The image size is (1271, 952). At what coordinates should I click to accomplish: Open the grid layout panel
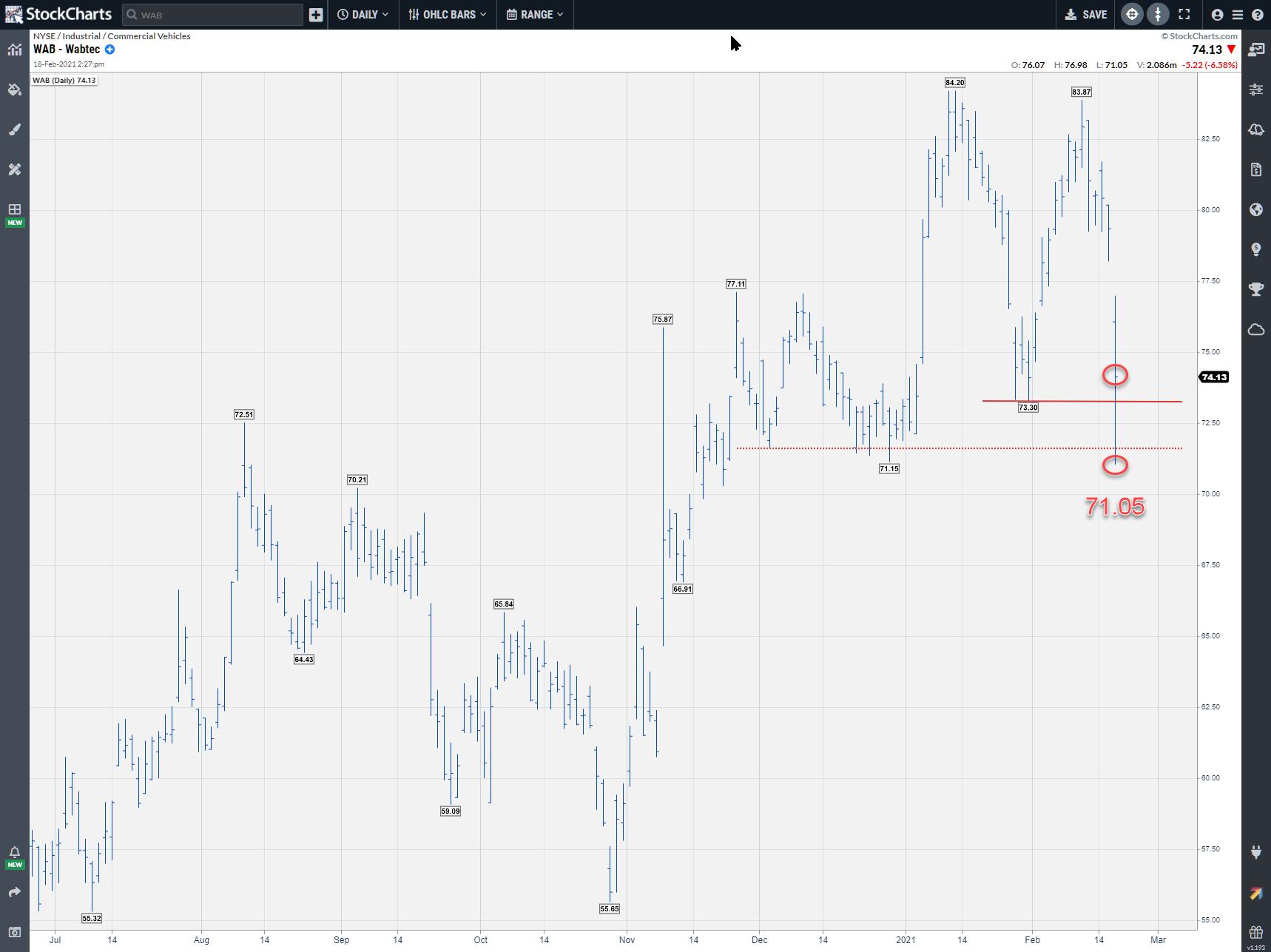14,209
